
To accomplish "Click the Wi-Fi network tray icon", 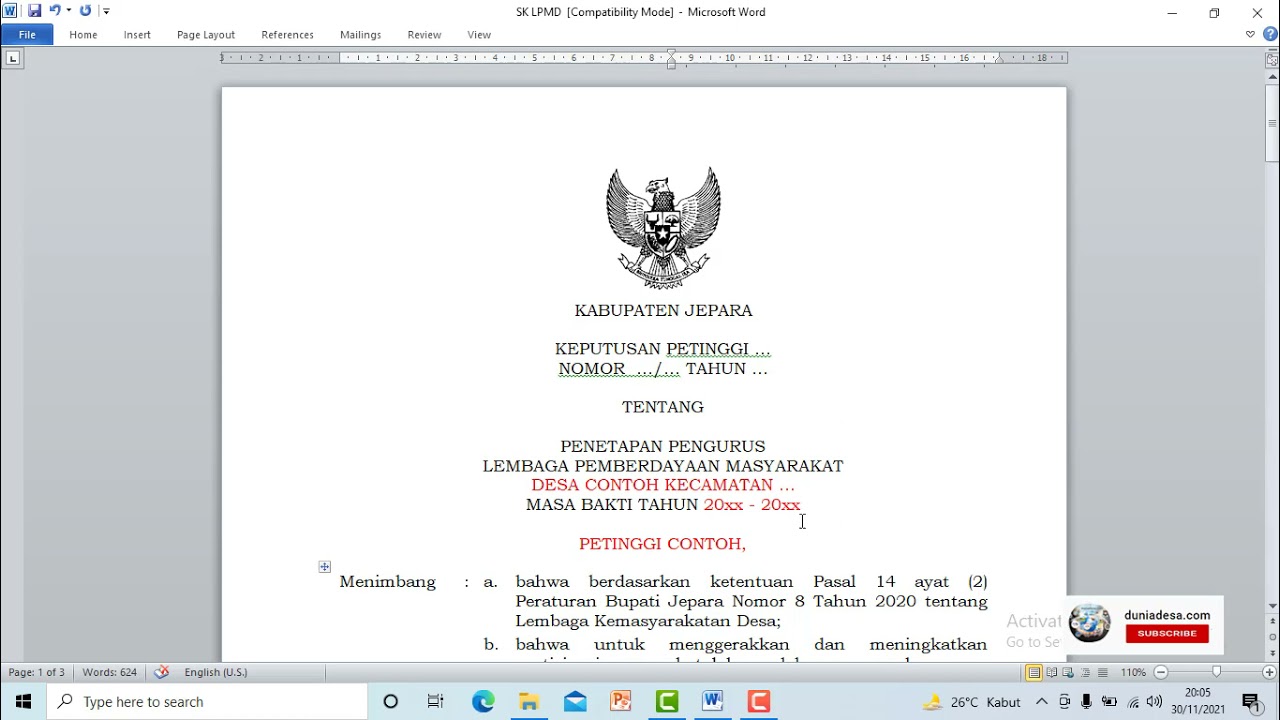I will (1132, 702).
